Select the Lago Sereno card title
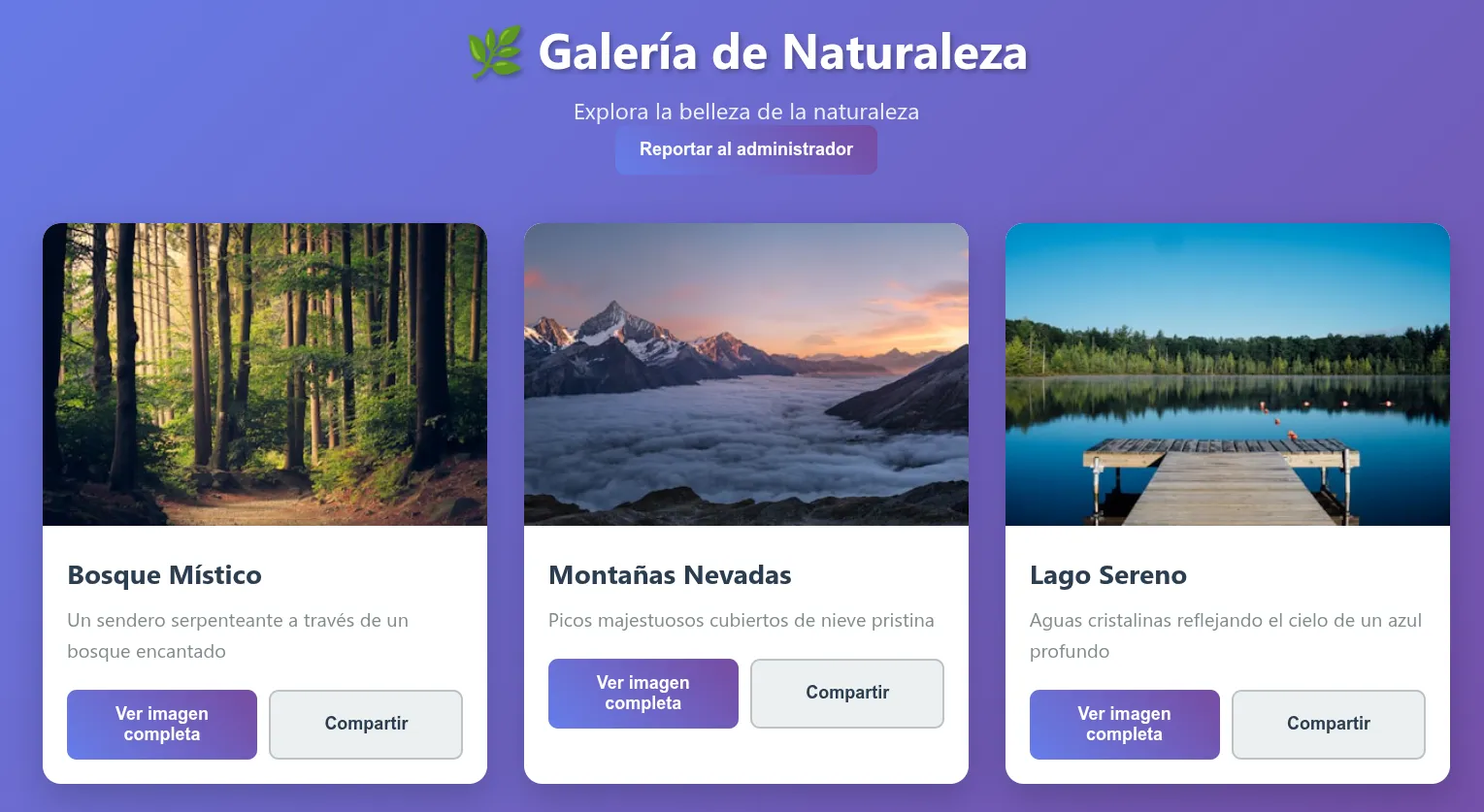Screen dimensions: 1484x812 (x=1108, y=575)
